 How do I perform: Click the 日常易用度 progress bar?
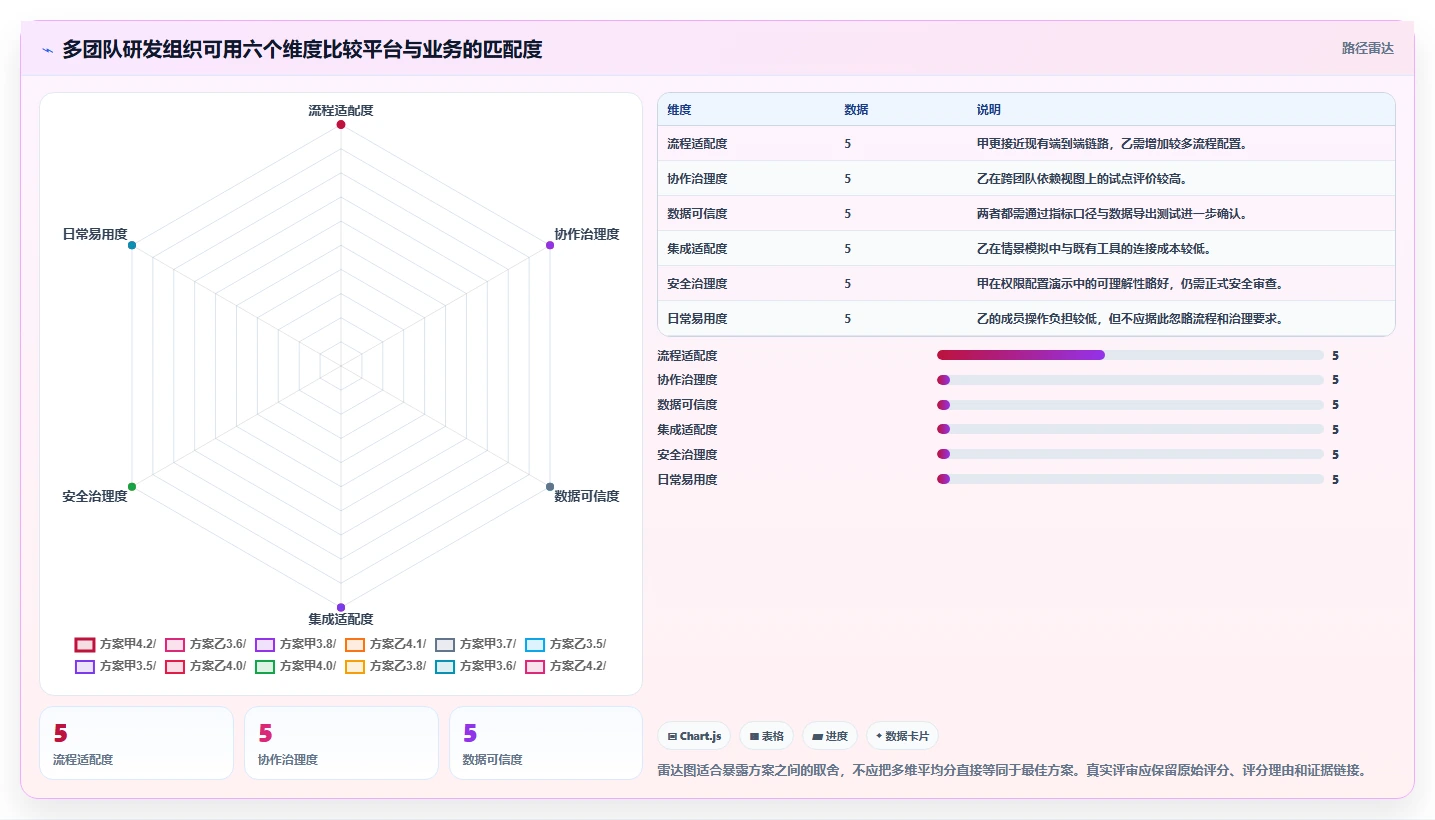1130,479
